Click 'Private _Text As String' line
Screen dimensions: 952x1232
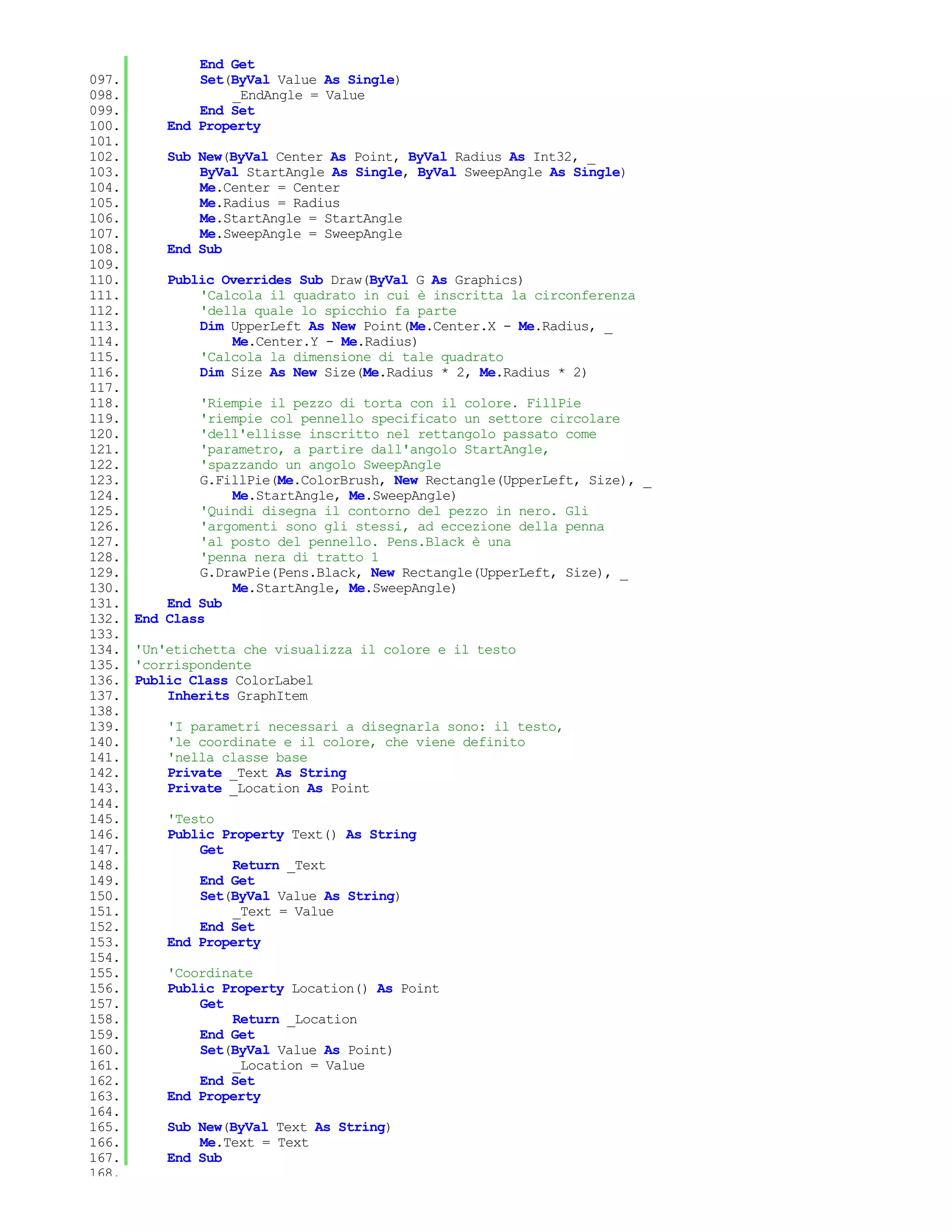tap(257, 774)
